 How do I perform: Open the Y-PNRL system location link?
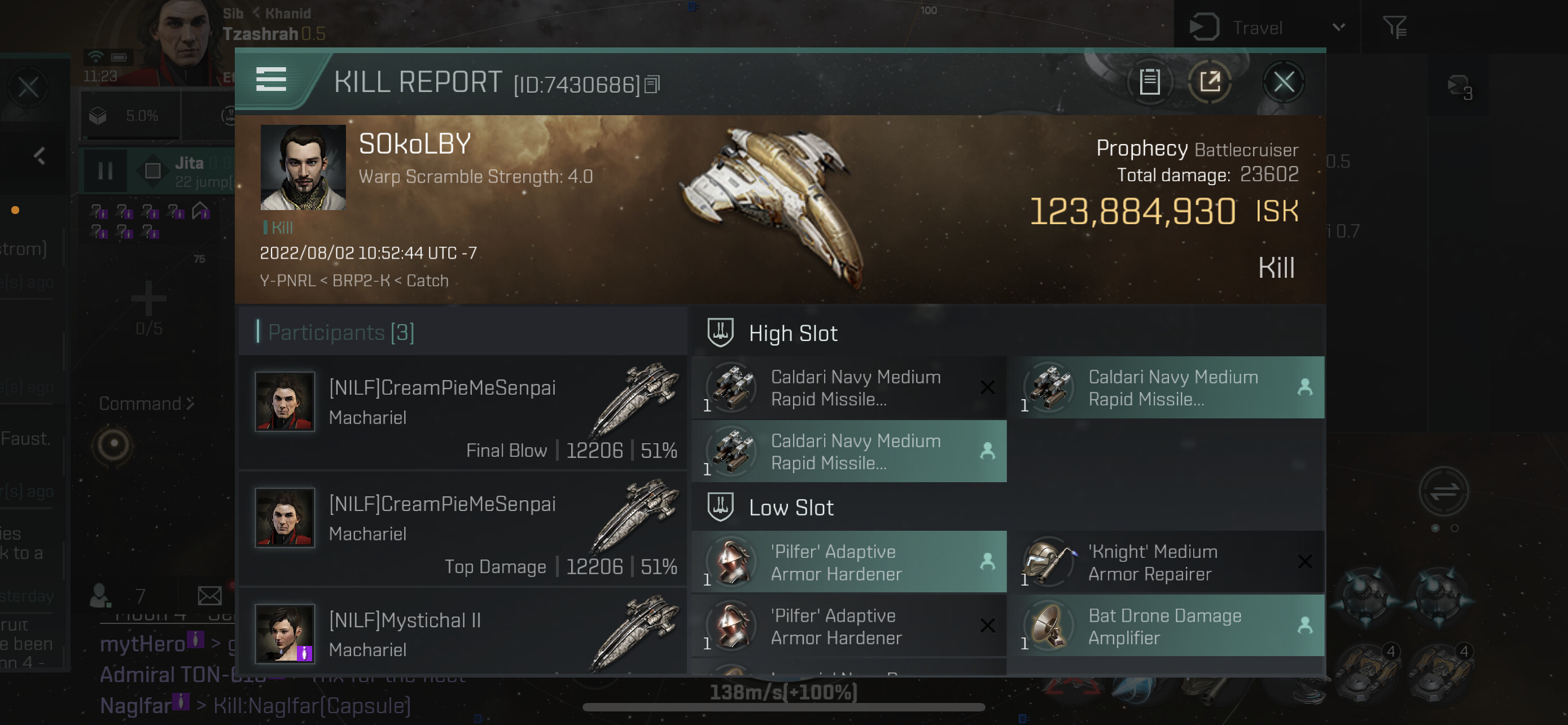(287, 281)
